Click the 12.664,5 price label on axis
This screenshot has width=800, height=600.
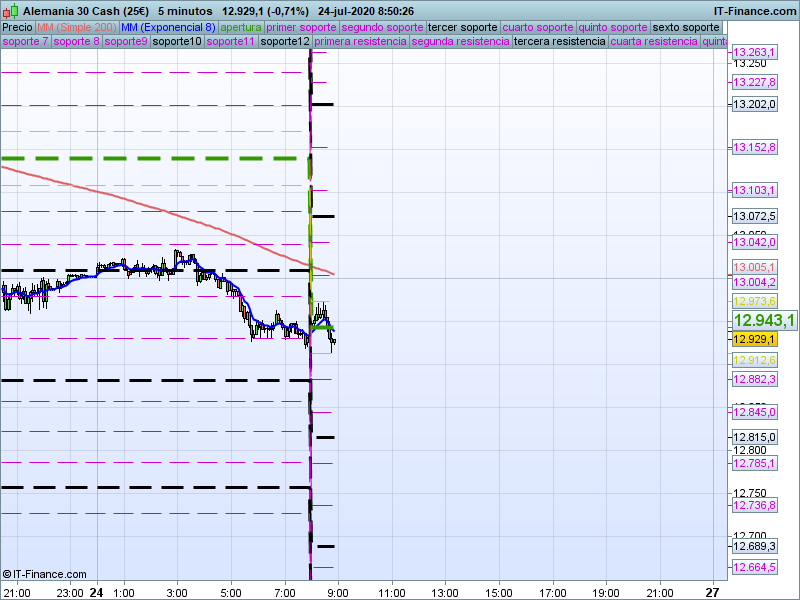pyautogui.click(x=754, y=568)
